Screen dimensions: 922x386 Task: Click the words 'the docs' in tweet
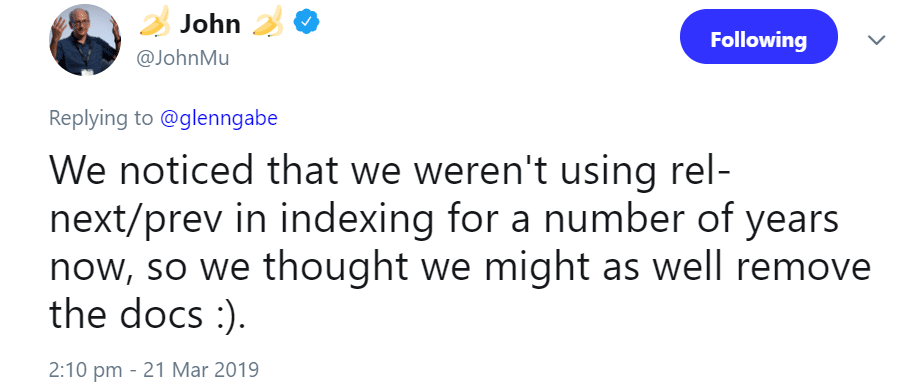tap(126, 314)
